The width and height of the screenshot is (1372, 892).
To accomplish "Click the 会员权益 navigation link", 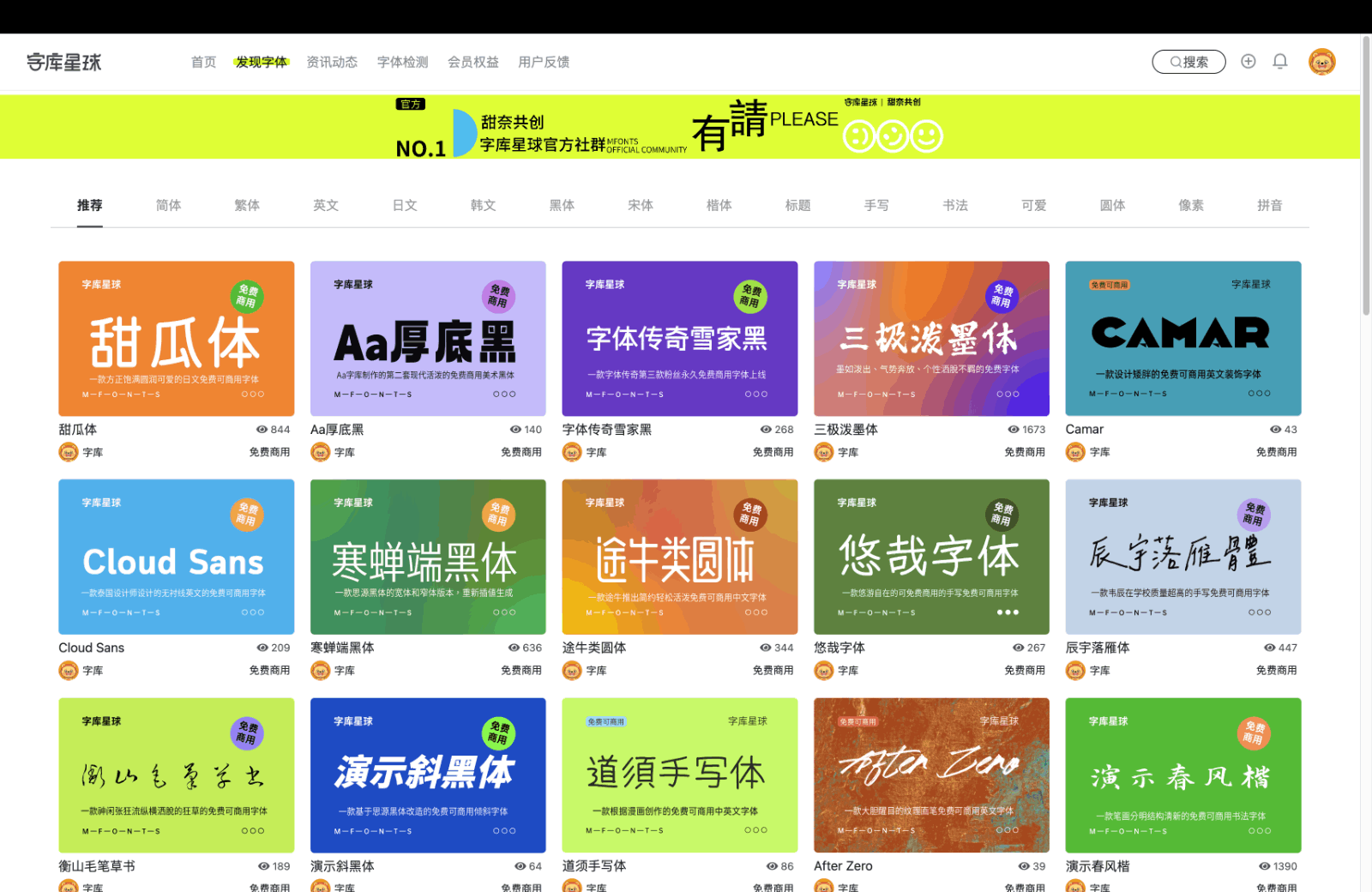I will 473,62.
